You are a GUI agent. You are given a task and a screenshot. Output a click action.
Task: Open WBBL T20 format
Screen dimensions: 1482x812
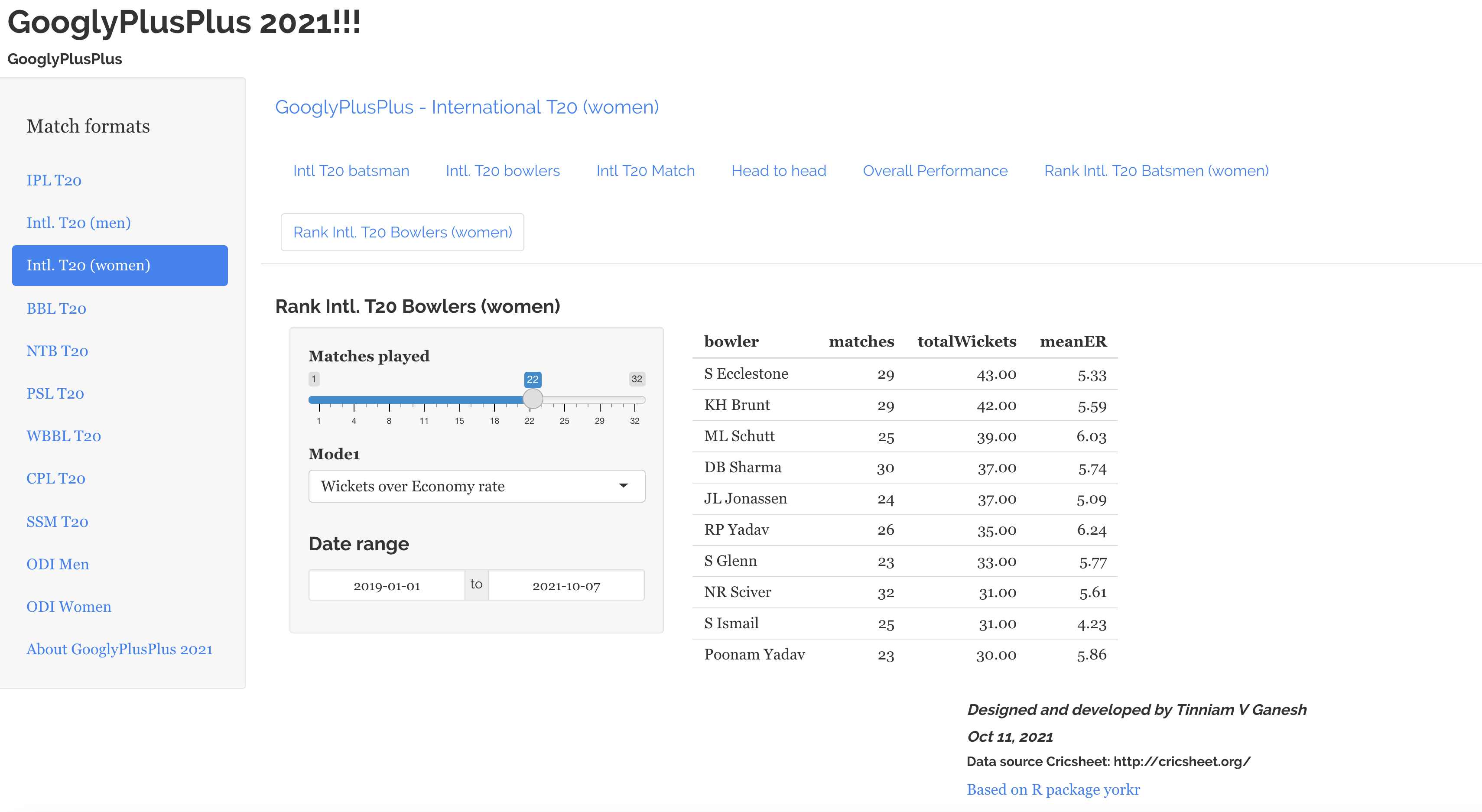[64, 436]
